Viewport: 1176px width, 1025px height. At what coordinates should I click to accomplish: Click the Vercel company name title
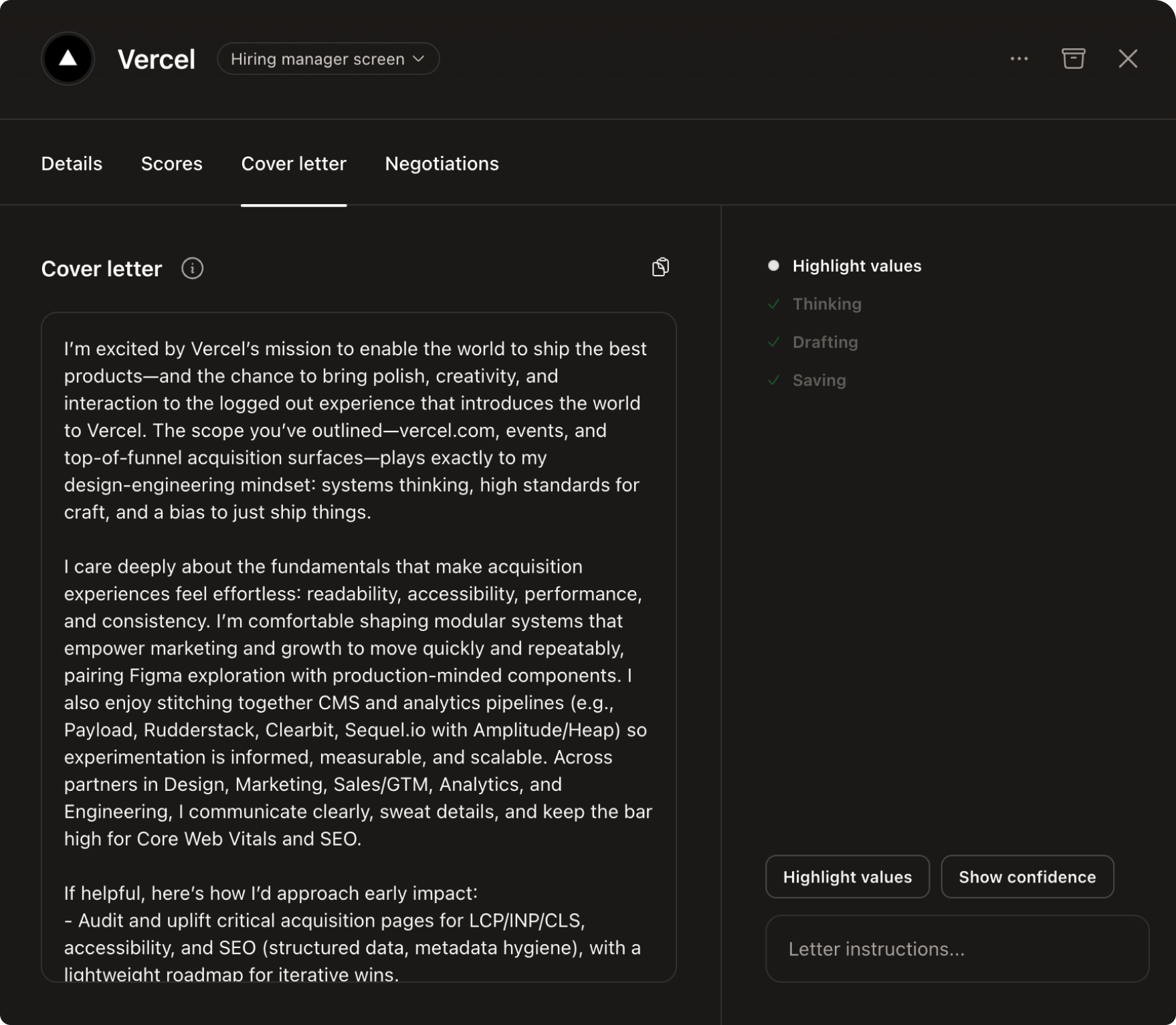coord(157,59)
